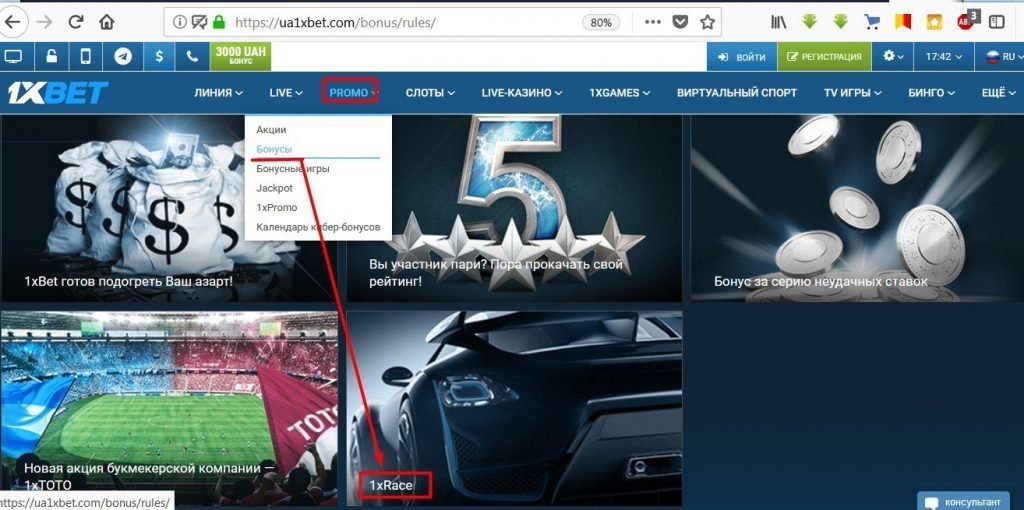Open the settings gear dropdown

pos(893,57)
